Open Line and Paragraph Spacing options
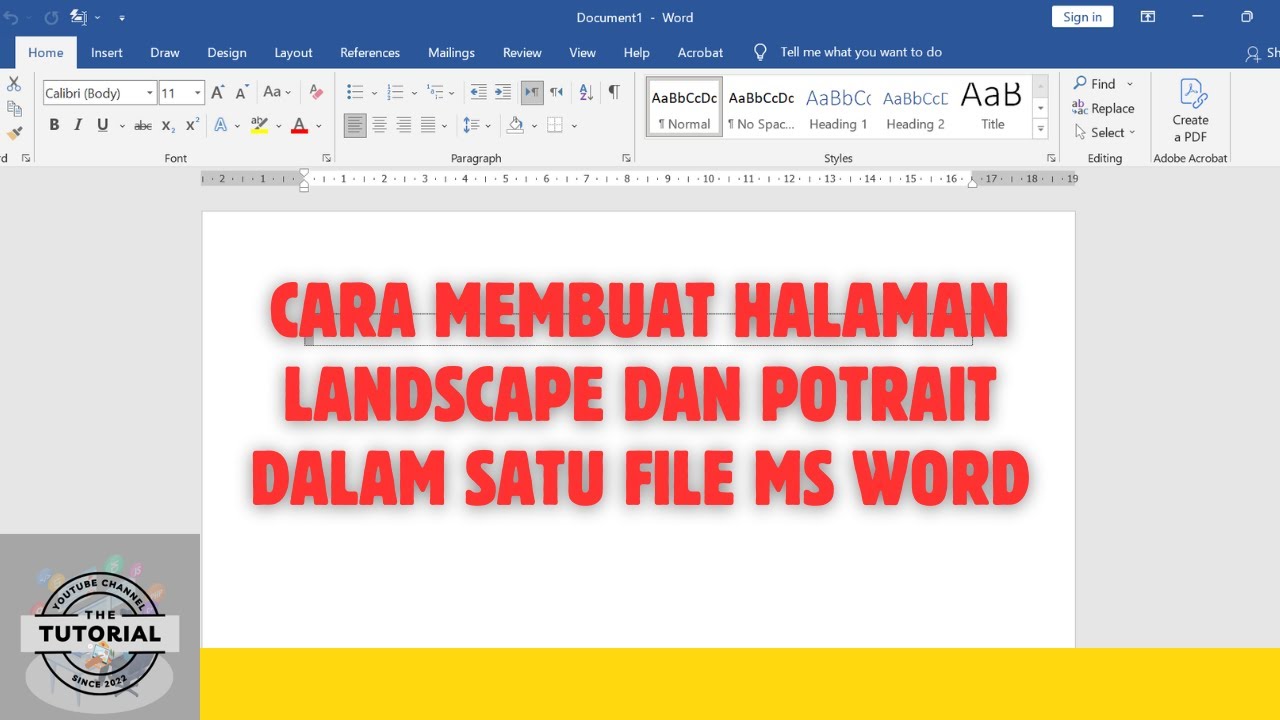The width and height of the screenshot is (1280, 720). point(470,125)
